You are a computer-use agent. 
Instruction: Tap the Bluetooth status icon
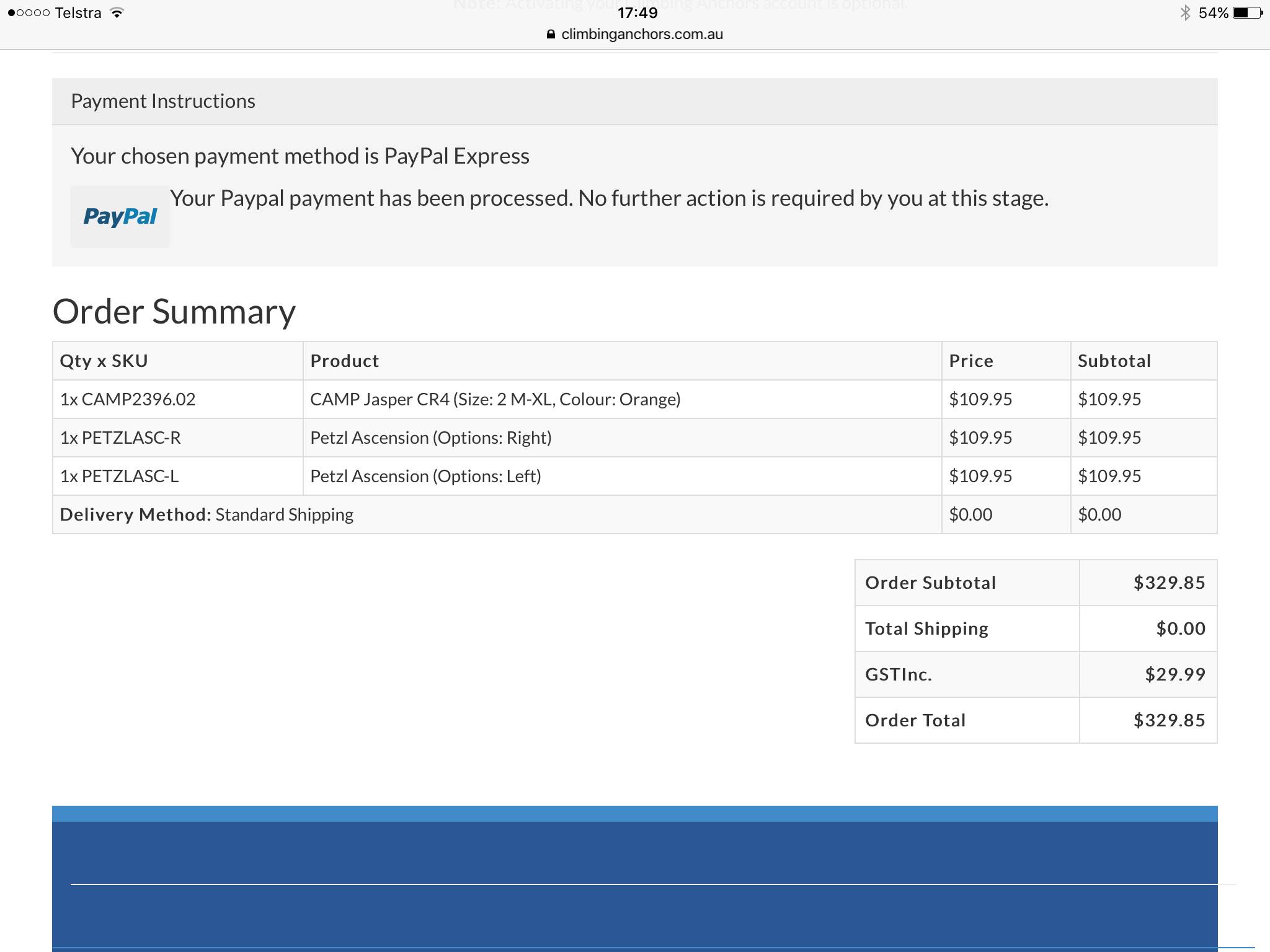[1185, 13]
